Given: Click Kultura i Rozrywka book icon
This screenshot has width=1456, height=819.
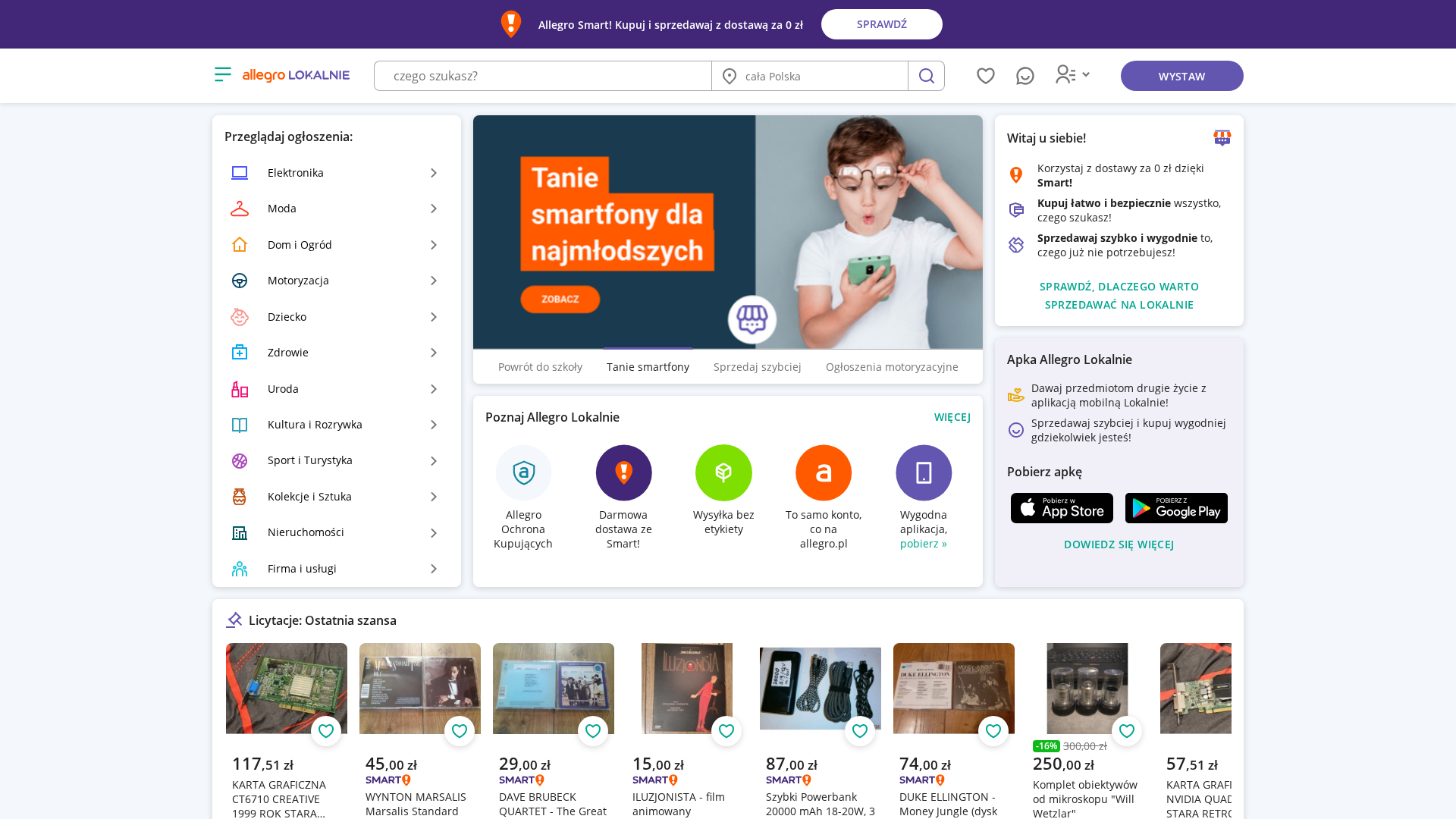Looking at the screenshot, I should [x=240, y=425].
